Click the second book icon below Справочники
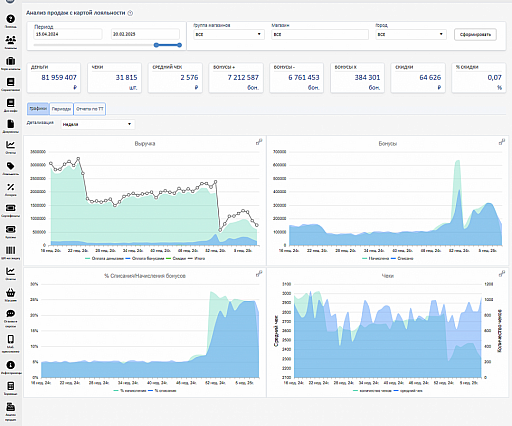 pyautogui.click(x=11, y=103)
